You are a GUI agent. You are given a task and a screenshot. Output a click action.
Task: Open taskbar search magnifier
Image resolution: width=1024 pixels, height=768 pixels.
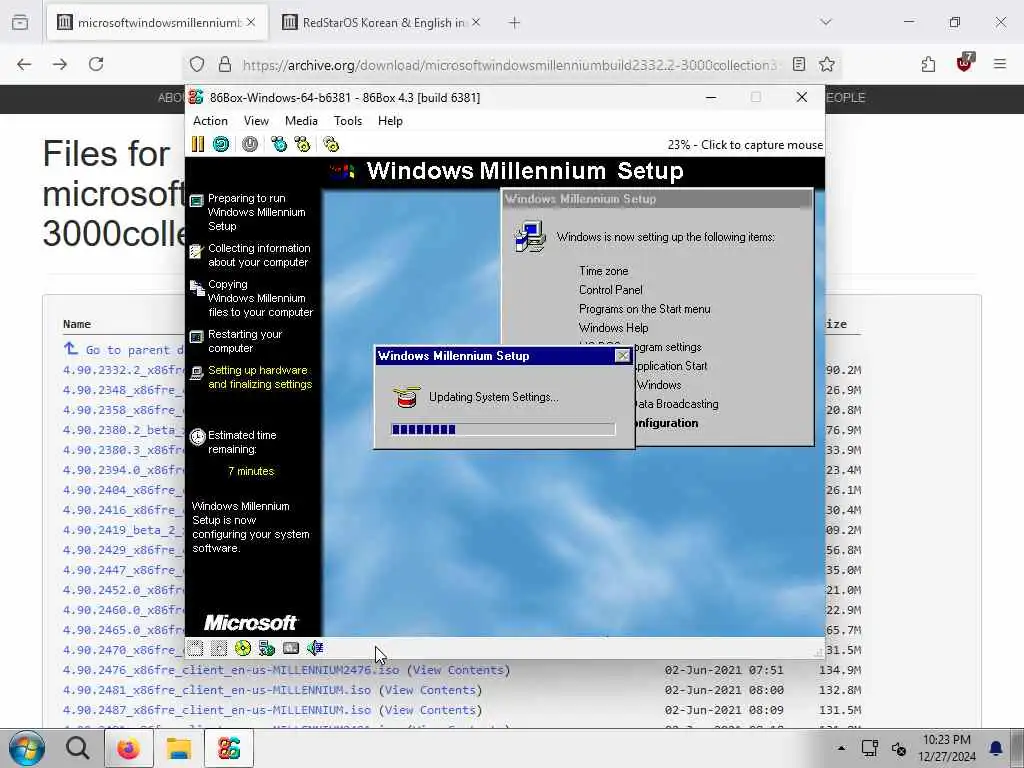(x=78, y=748)
